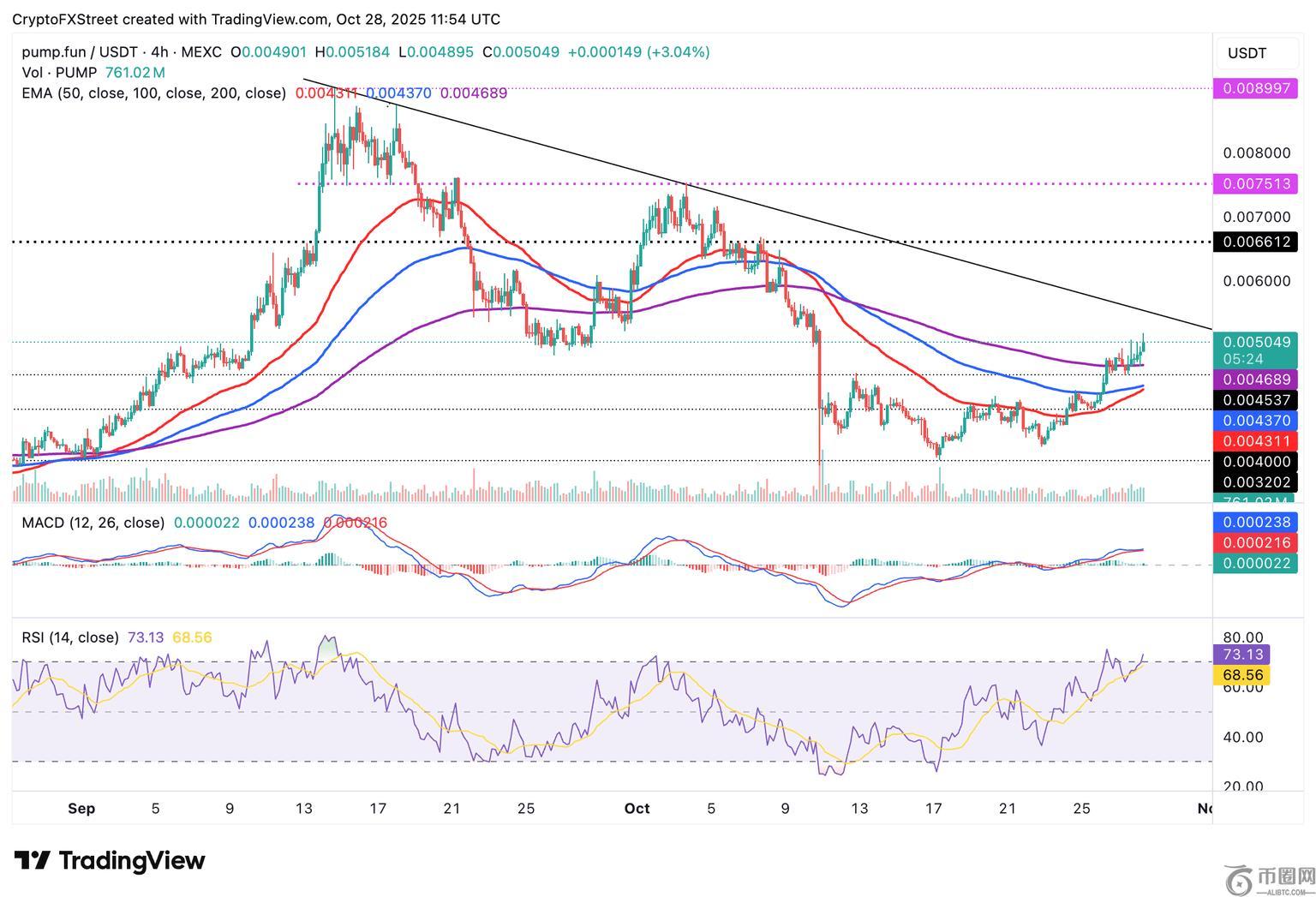This screenshot has width=1316, height=897.
Task: Click the yellow 68.56 RSI axis tag
Action: pyautogui.click(x=1243, y=675)
